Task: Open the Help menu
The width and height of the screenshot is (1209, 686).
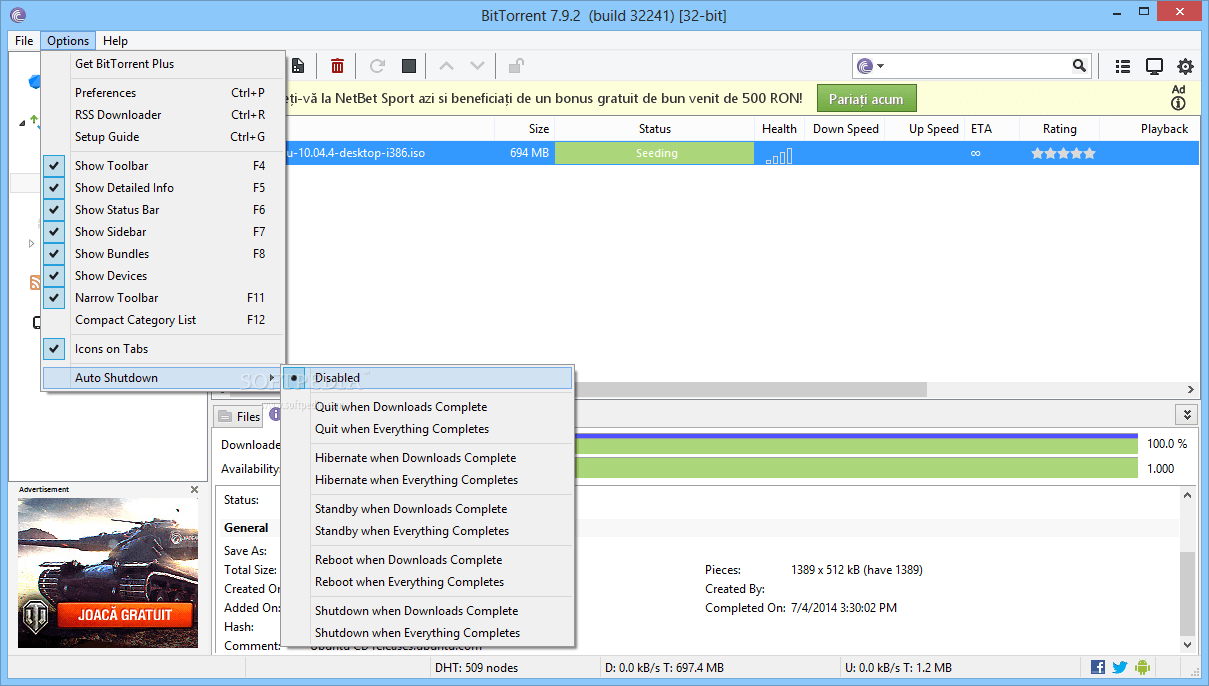Action: [x=116, y=41]
